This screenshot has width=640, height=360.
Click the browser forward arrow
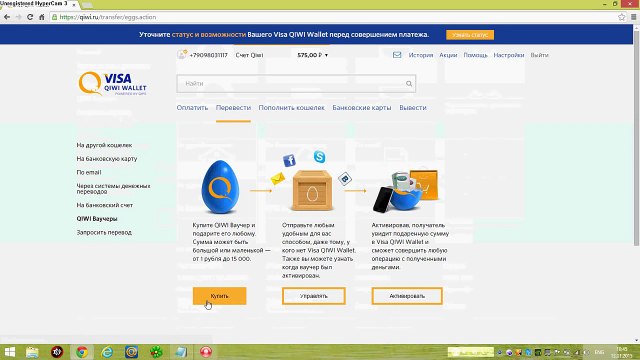click(x=18, y=17)
